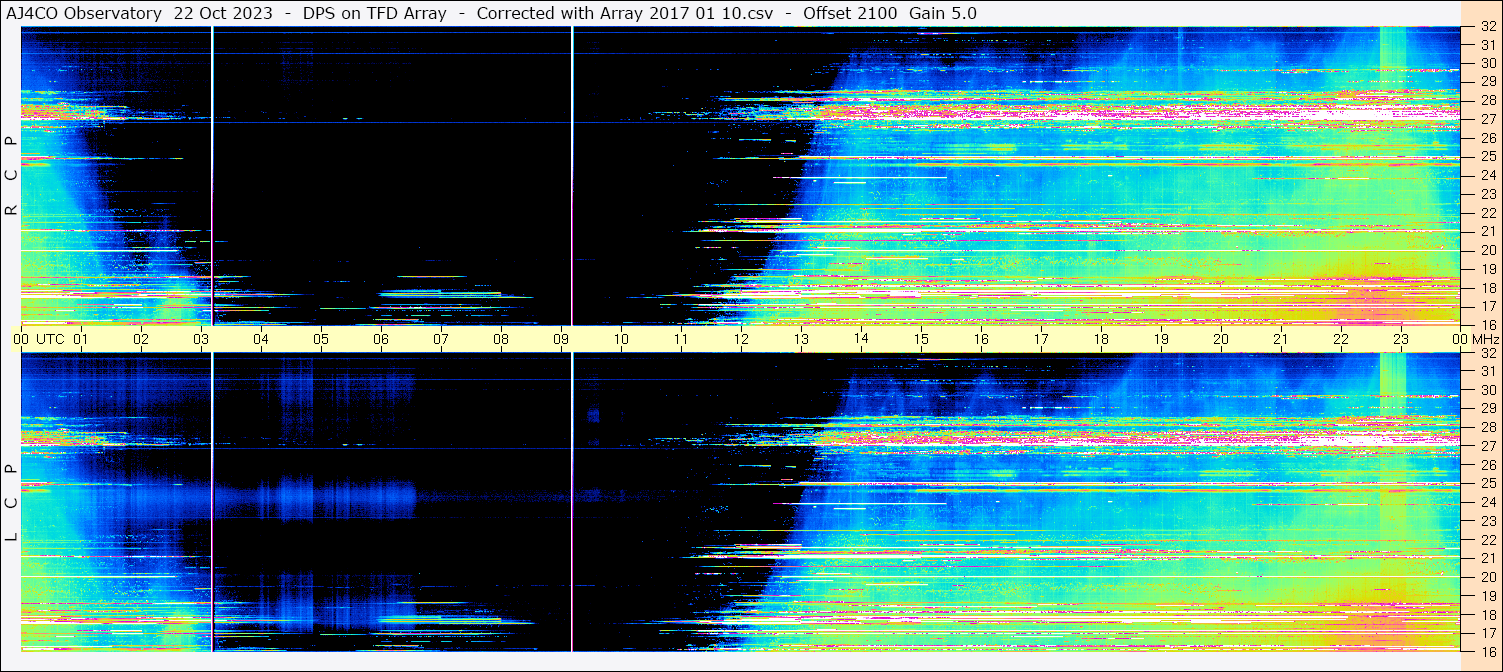Click white vertical marker near 03 UTC, upper panel

[213, 175]
